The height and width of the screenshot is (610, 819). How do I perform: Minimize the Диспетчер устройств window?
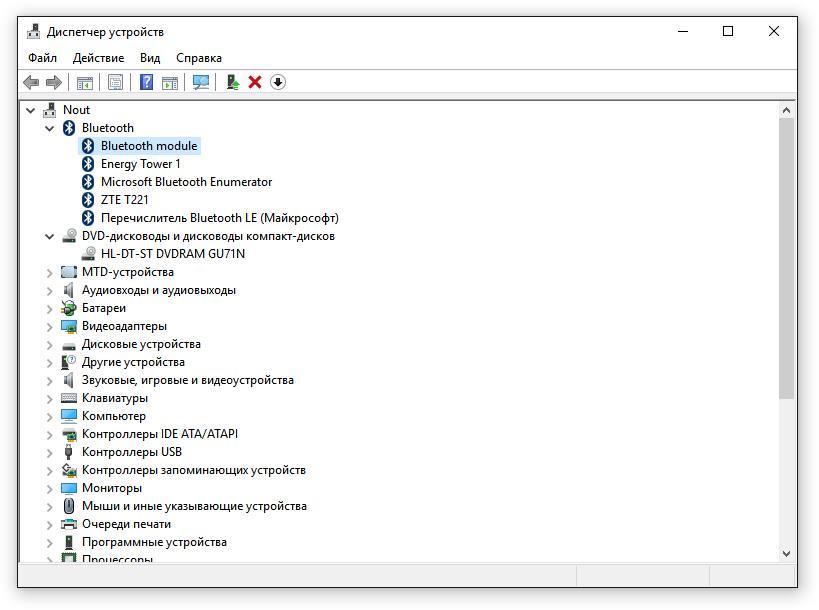(x=683, y=32)
